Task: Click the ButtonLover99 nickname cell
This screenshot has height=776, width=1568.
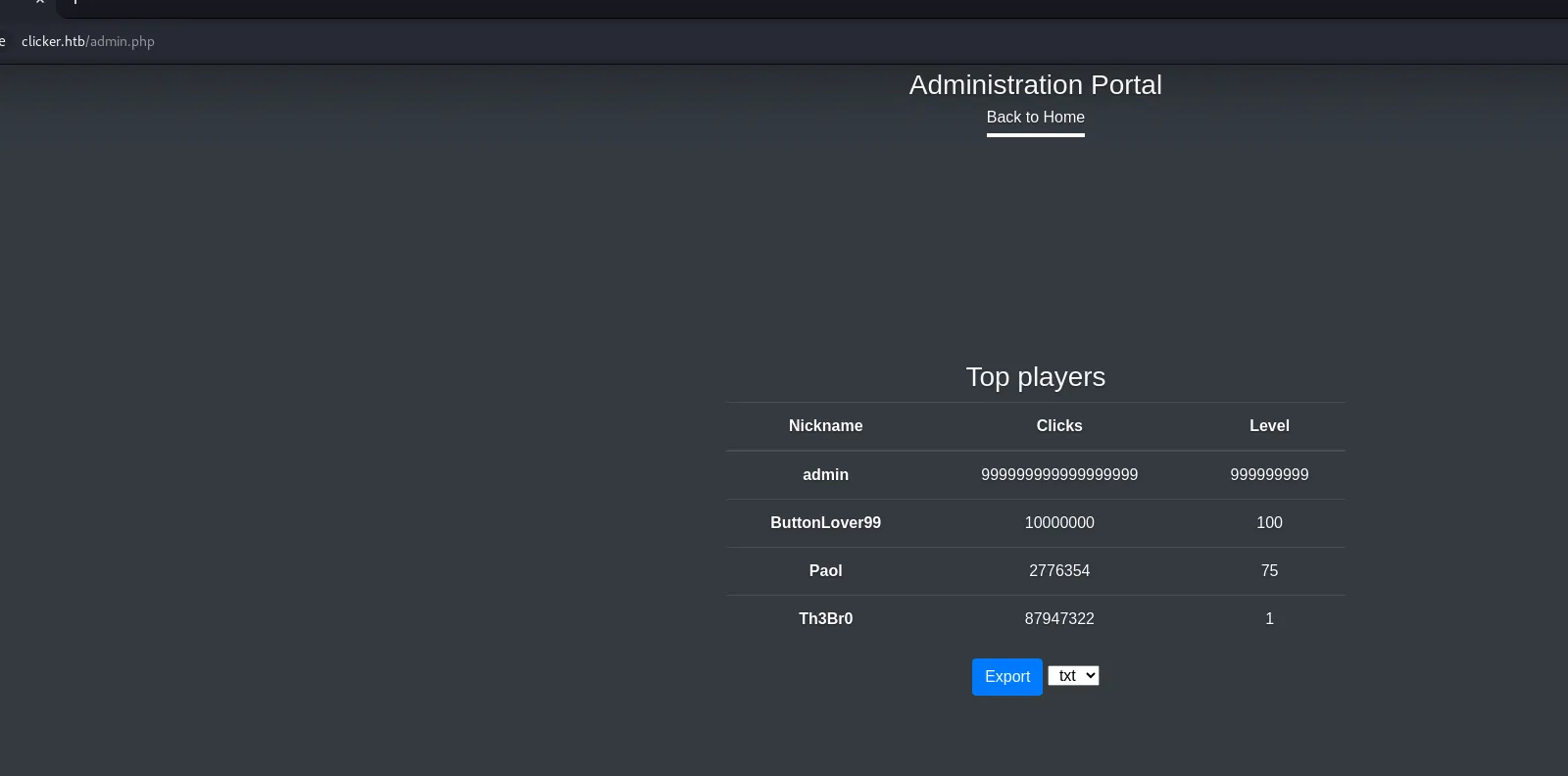Action: pos(825,523)
